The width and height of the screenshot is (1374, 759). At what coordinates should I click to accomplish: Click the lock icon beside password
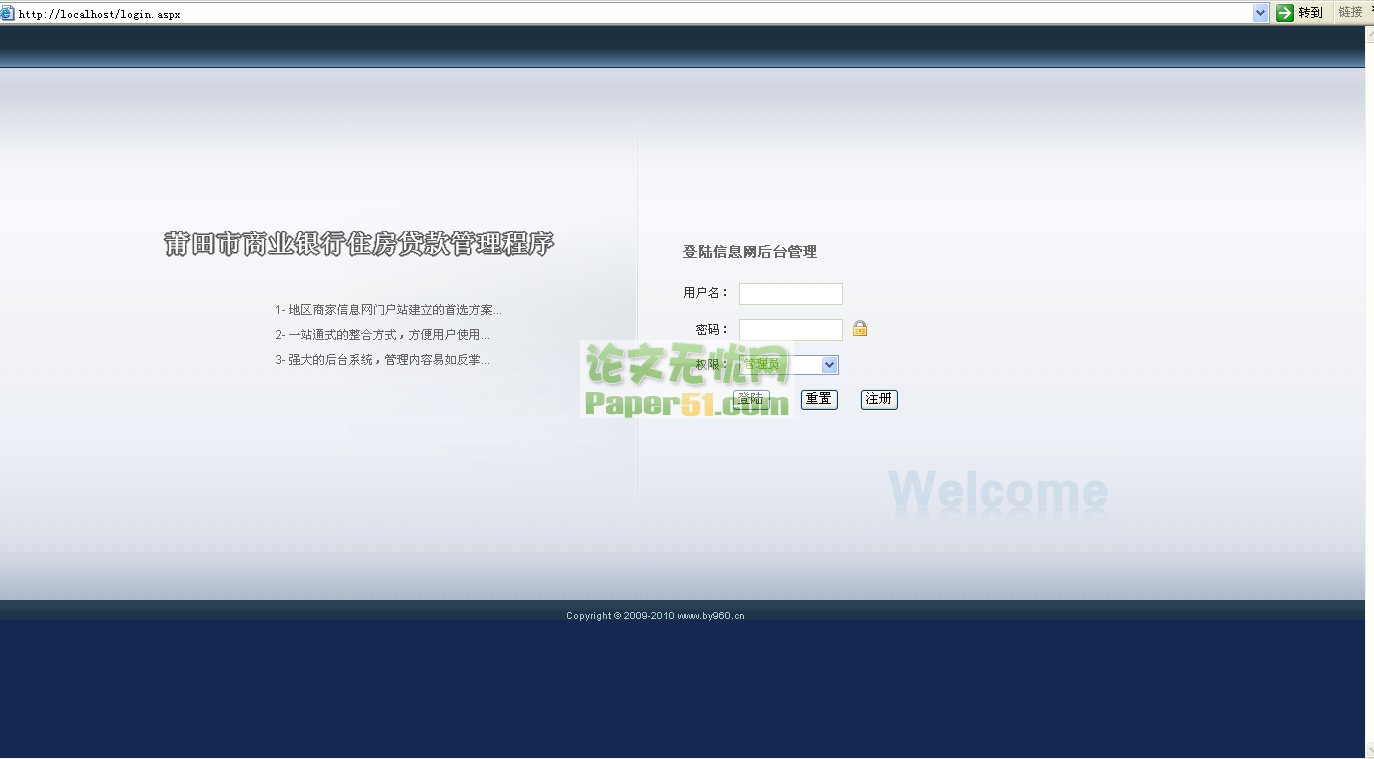pos(860,328)
